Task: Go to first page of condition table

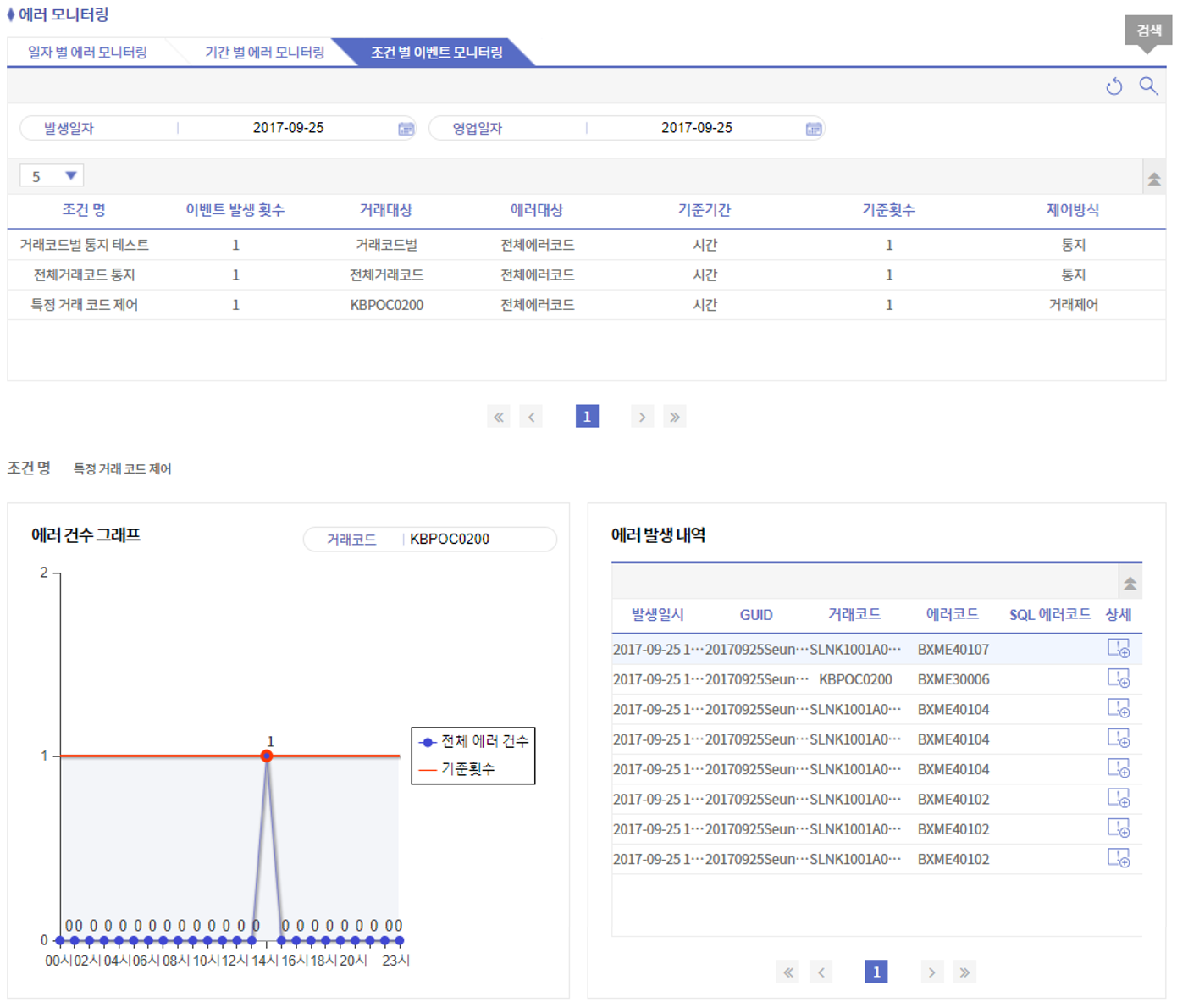Action: [x=499, y=417]
